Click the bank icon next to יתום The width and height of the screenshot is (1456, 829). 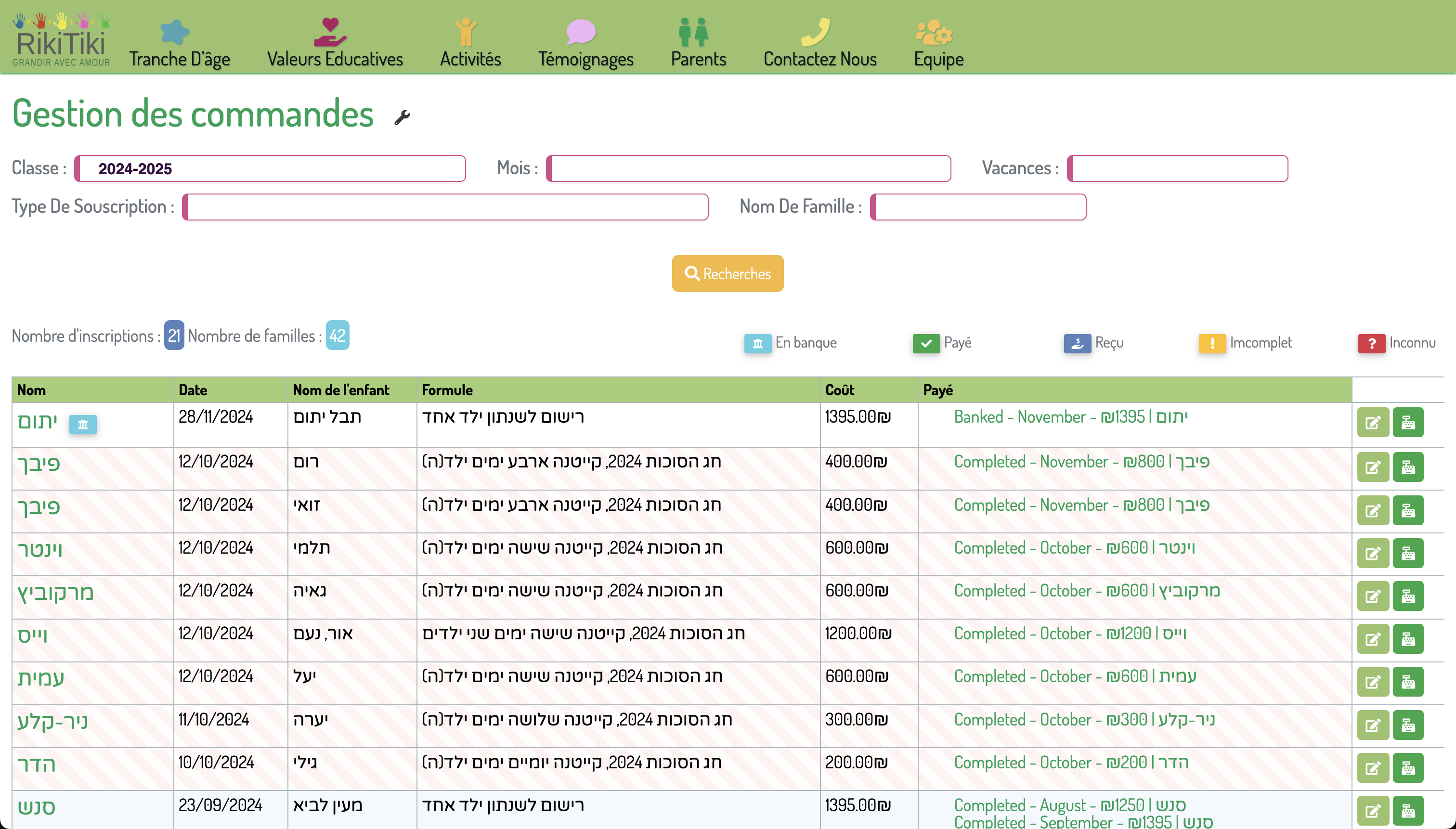click(x=83, y=424)
